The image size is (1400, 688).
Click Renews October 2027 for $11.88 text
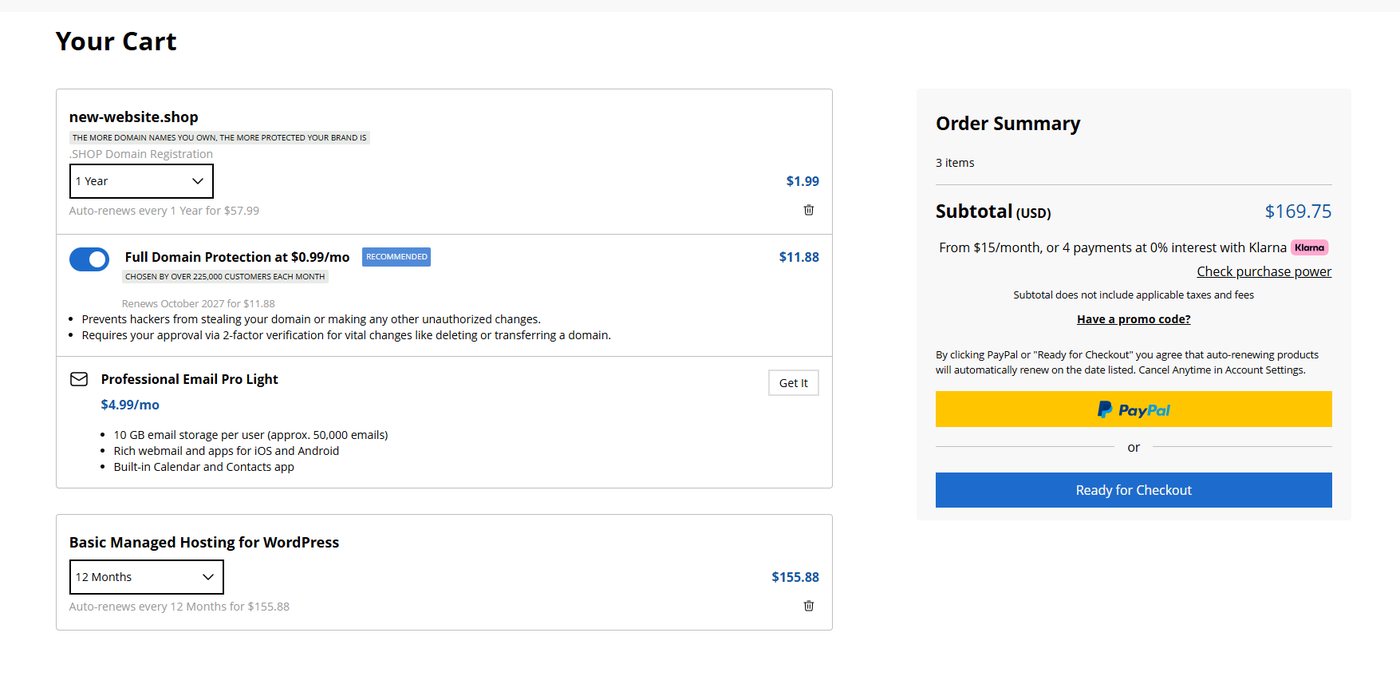click(x=198, y=303)
